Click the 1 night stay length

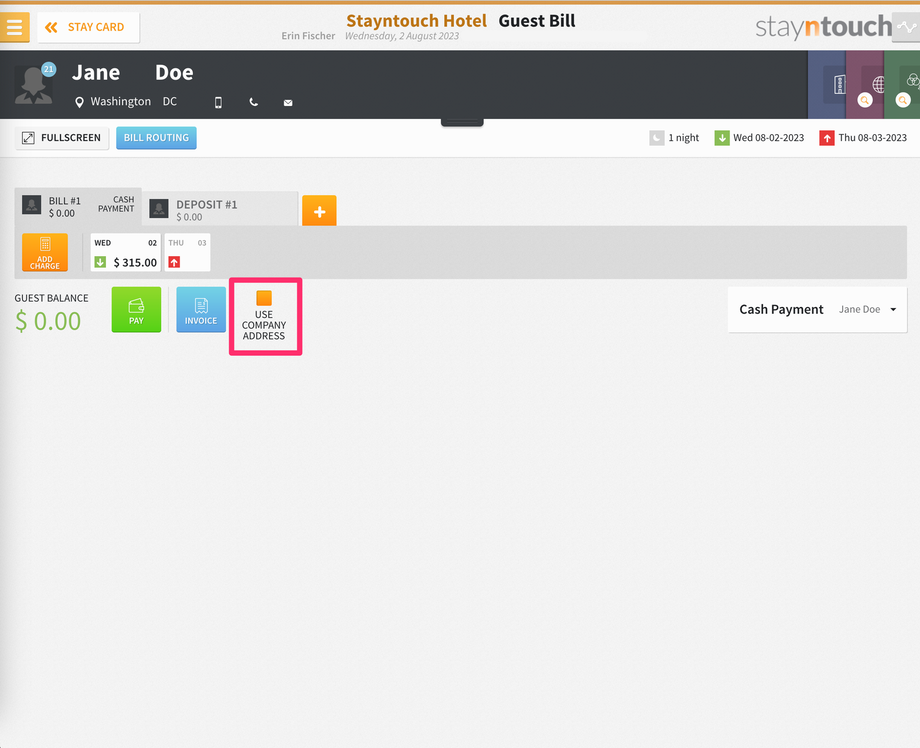click(684, 138)
